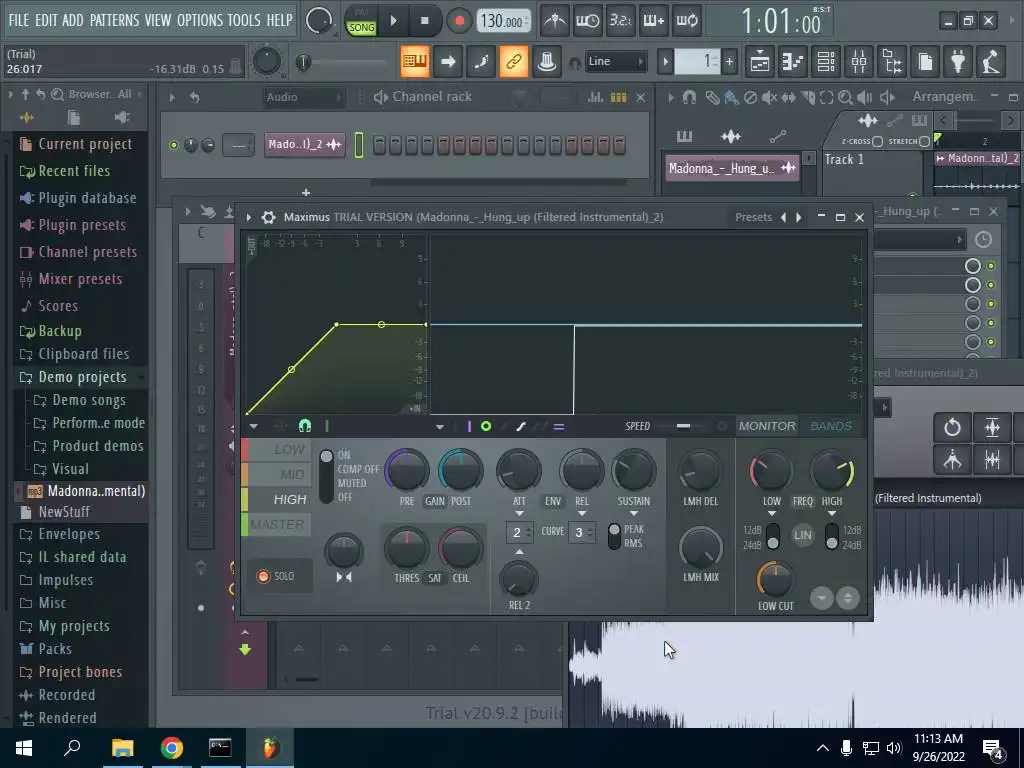This screenshot has width=1024, height=768.
Task: Expand the Envelopes folder
Action: click(x=69, y=534)
